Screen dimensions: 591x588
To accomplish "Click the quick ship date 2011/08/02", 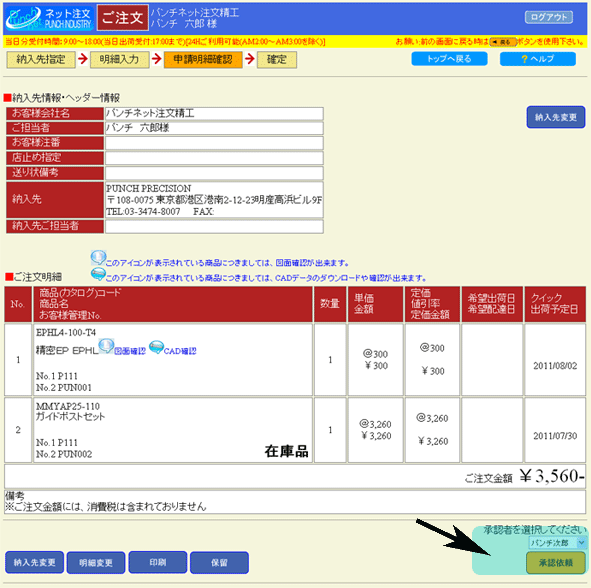I will tap(555, 366).
